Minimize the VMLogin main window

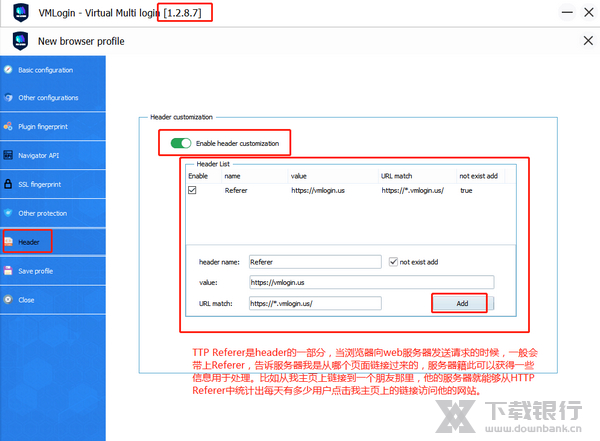tap(567, 12)
